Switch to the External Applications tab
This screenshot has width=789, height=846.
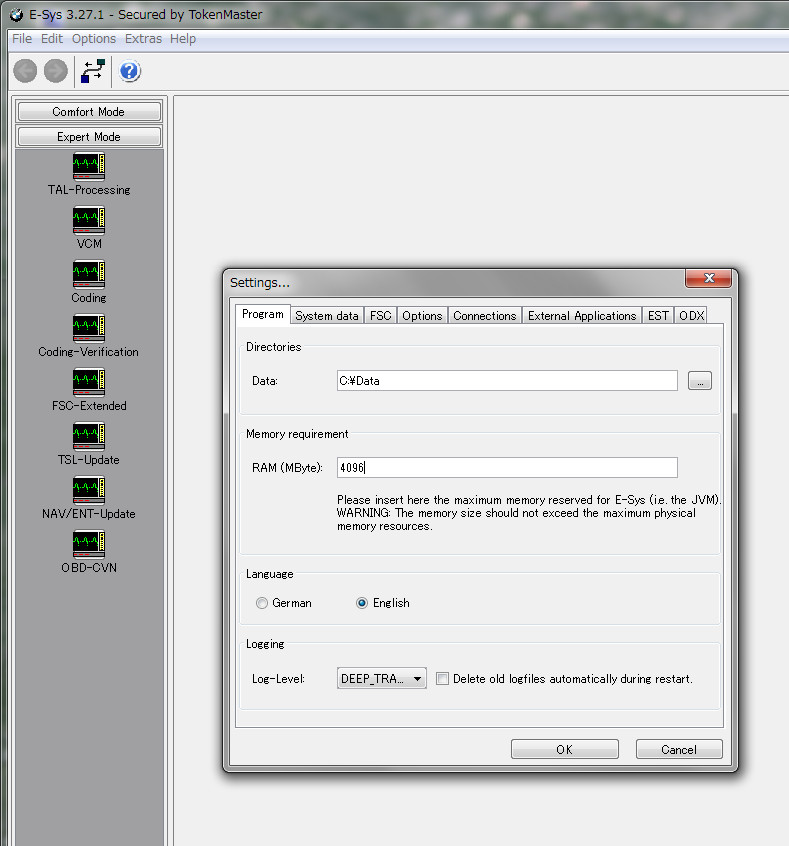click(x=582, y=316)
